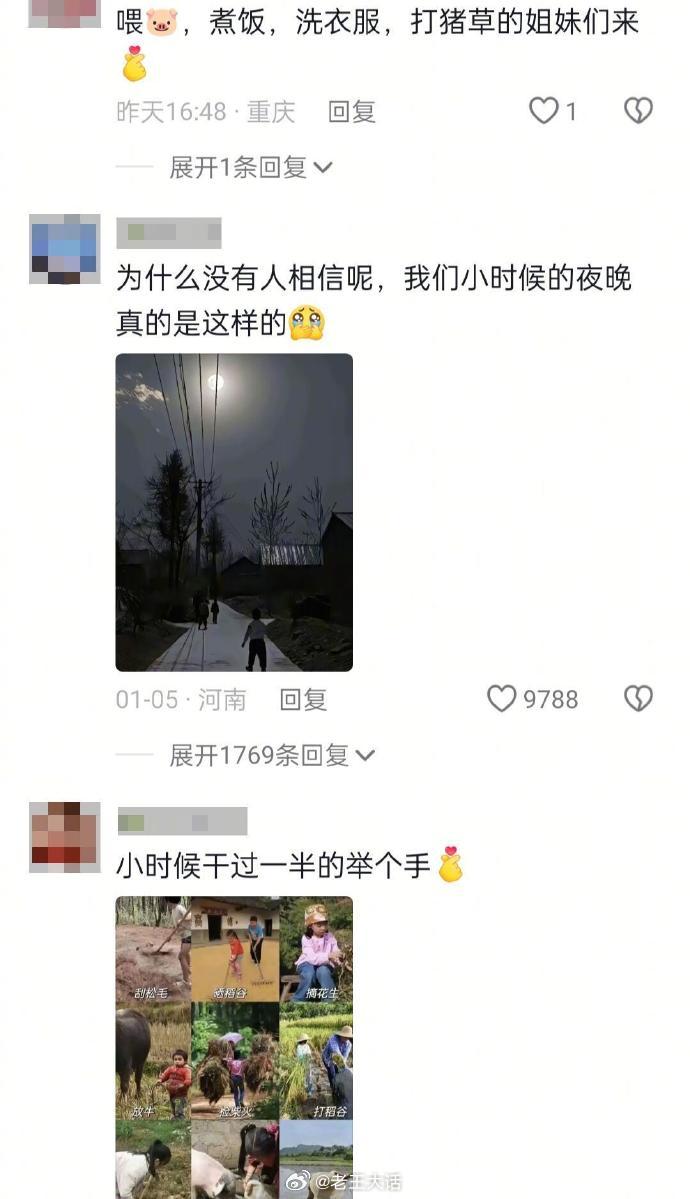Reply to the 昨天16:48 重庆 comment
The image size is (690, 1199).
pyautogui.click(x=352, y=112)
